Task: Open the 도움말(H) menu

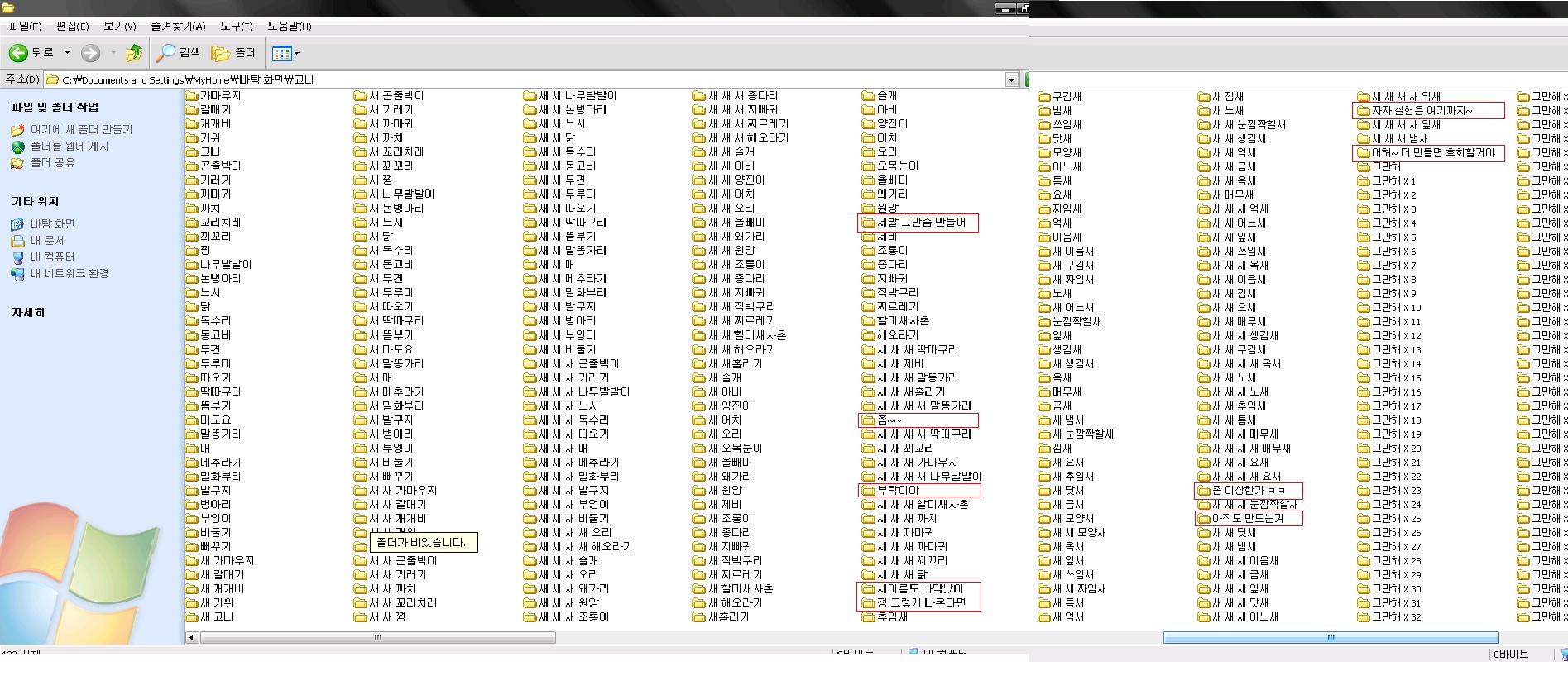Action: pyautogui.click(x=290, y=26)
